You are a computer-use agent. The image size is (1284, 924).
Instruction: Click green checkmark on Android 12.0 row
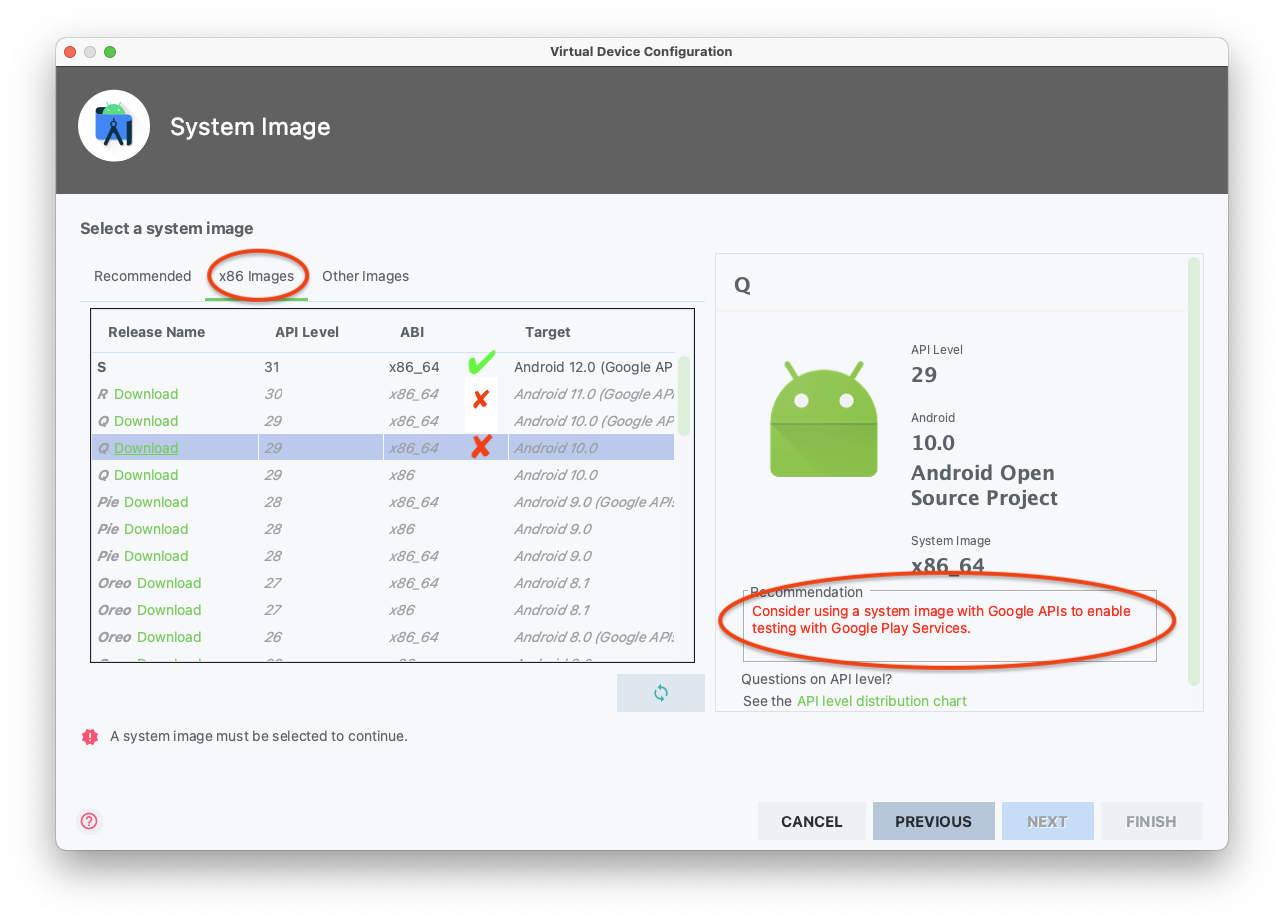[482, 364]
